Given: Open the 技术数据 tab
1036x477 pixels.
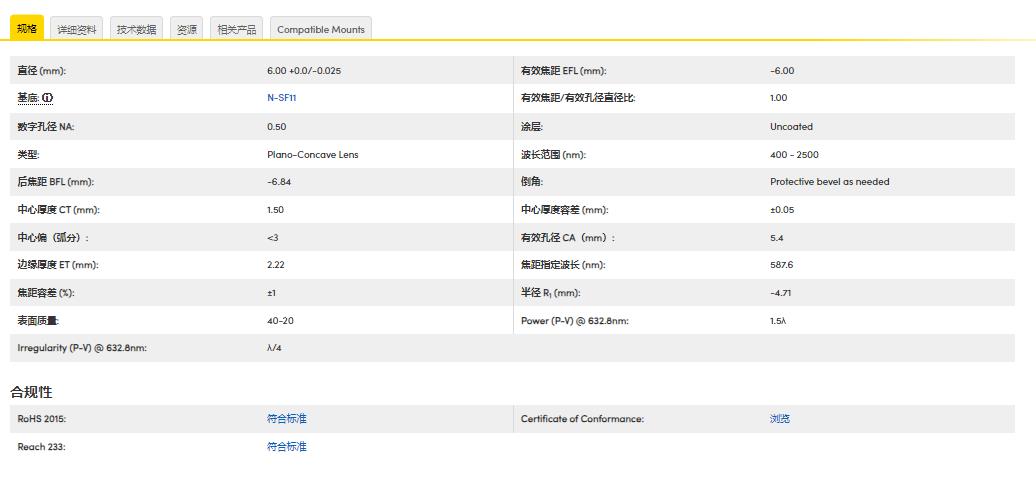Looking at the screenshot, I should click(137, 29).
